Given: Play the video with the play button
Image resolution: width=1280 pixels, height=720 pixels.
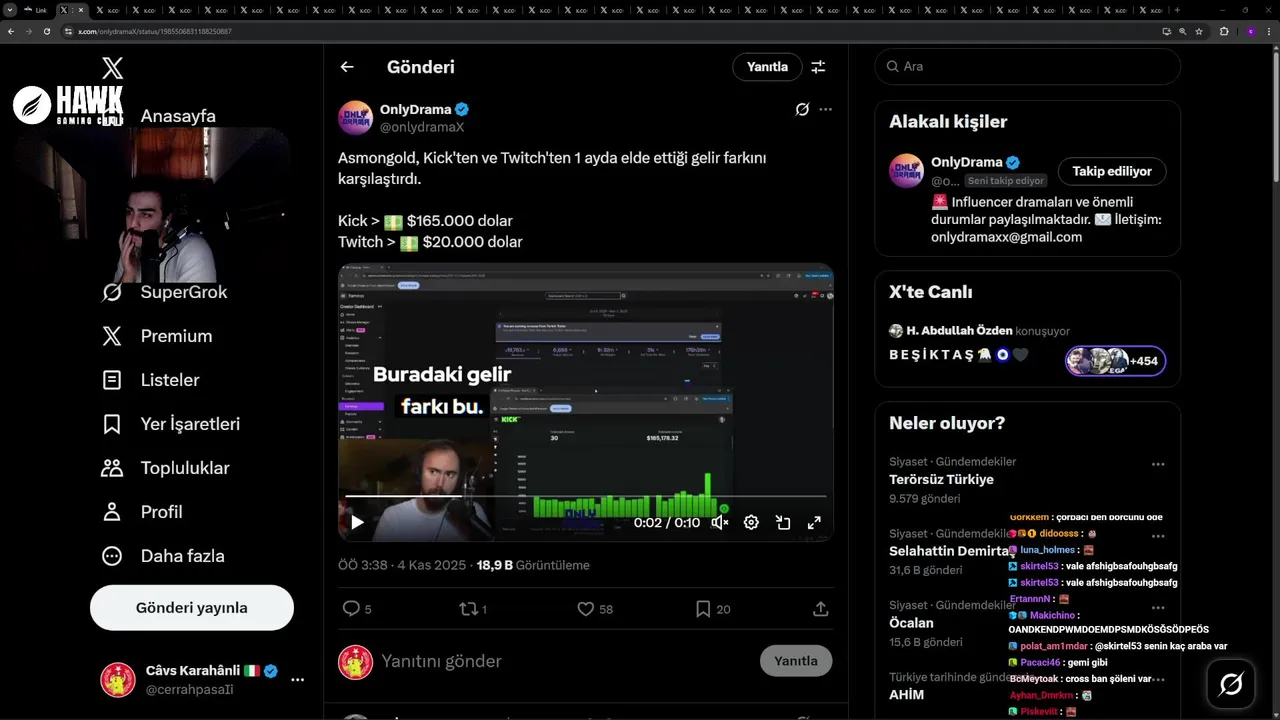Looking at the screenshot, I should pyautogui.click(x=357, y=522).
